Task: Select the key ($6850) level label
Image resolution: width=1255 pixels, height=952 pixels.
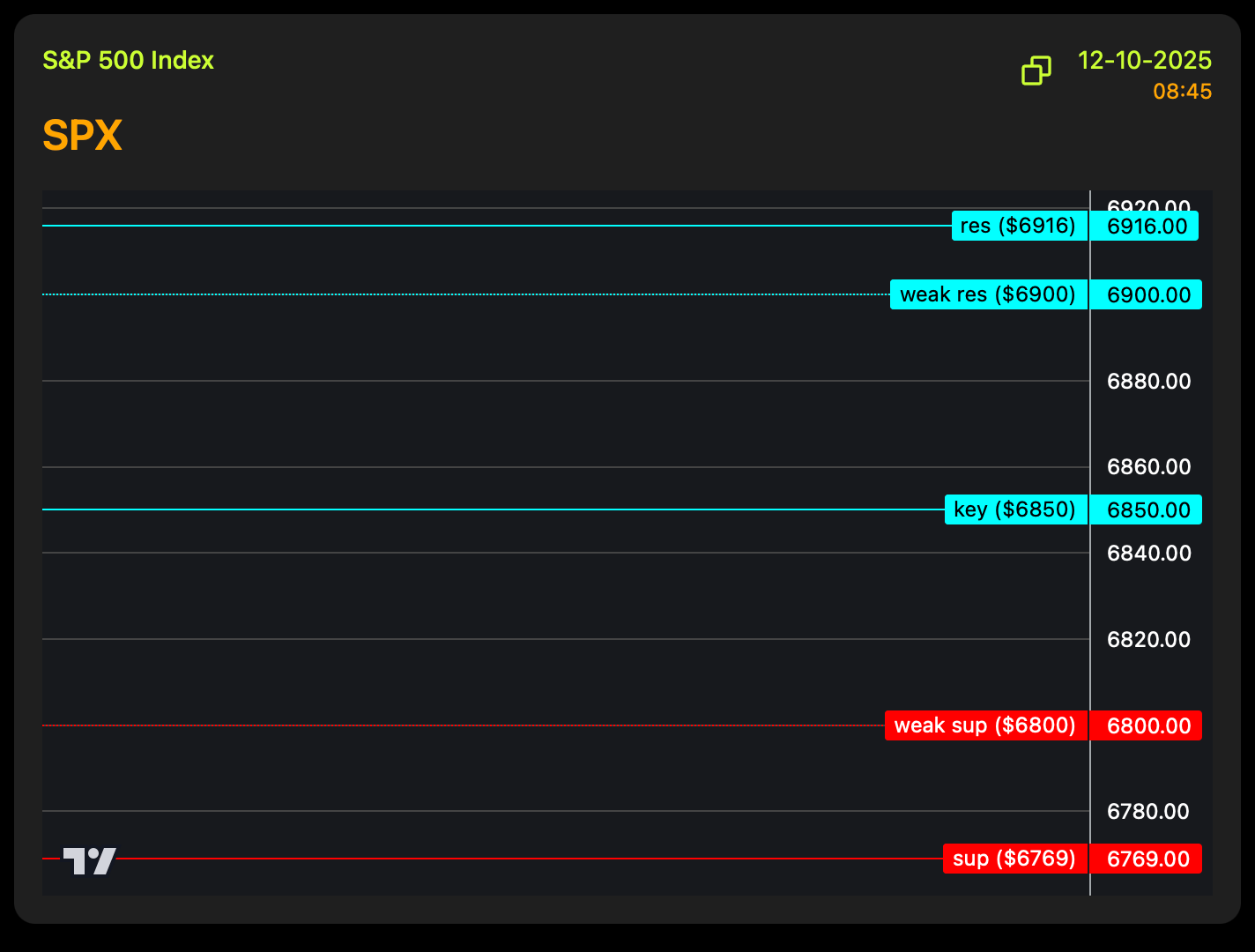Action: [1015, 509]
